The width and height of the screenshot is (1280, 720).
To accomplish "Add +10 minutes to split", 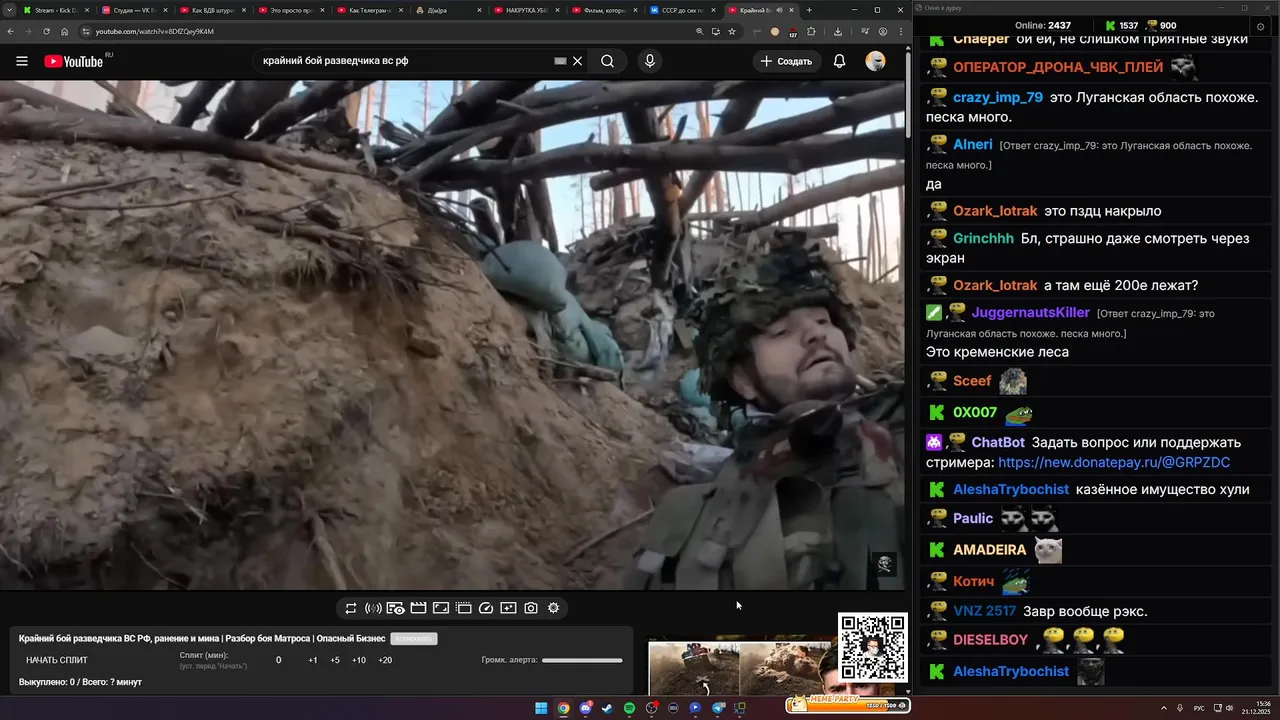I will [x=359, y=660].
